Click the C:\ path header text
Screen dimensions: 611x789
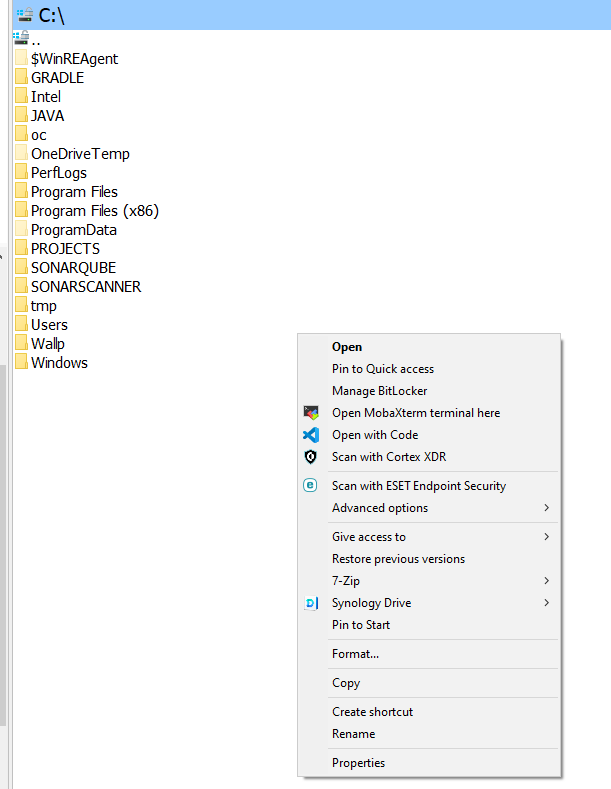coord(52,16)
